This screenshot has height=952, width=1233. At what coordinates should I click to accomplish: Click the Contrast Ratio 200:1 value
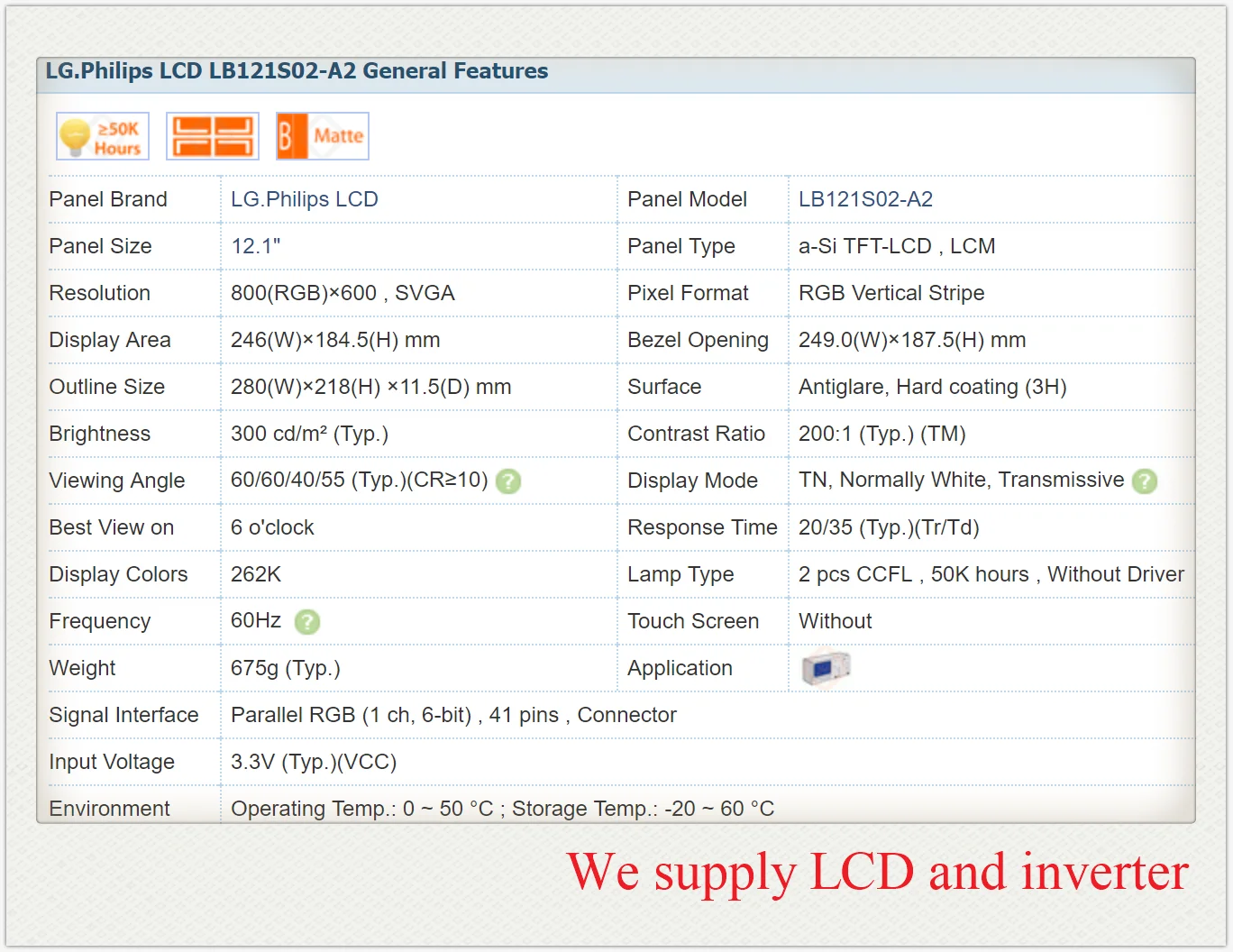[881, 434]
